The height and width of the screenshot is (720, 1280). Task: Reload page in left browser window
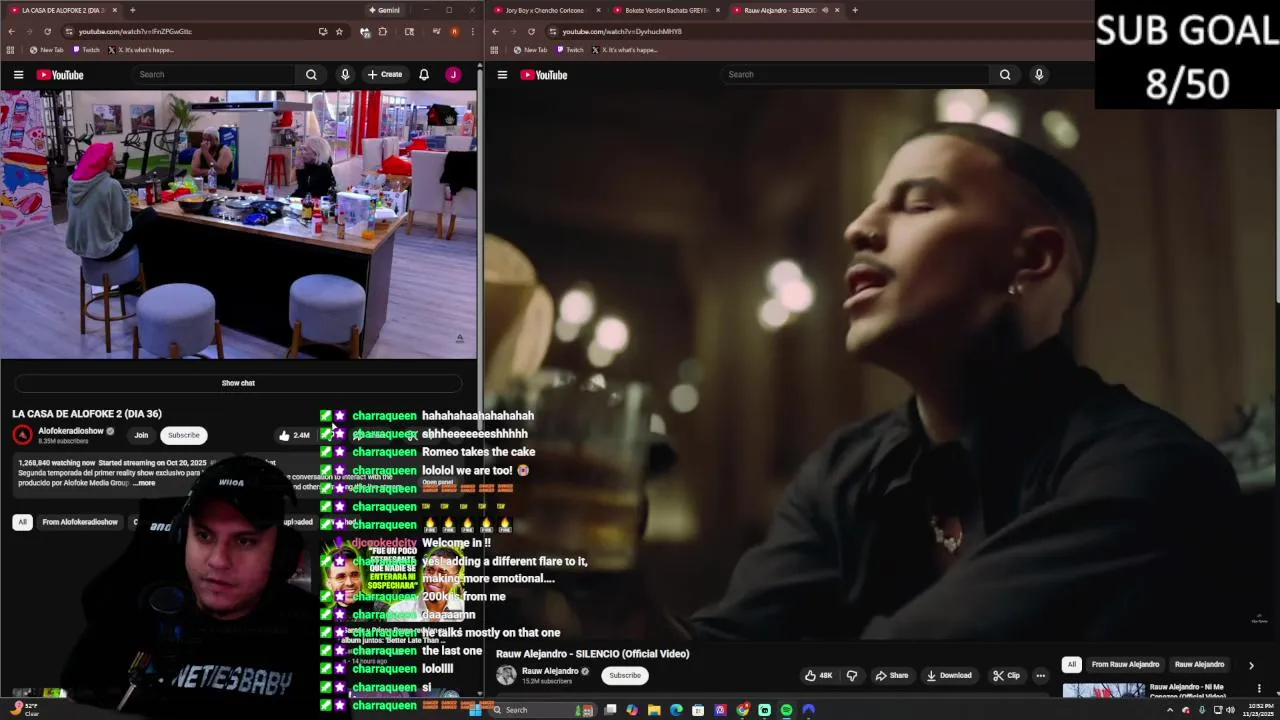(x=47, y=31)
